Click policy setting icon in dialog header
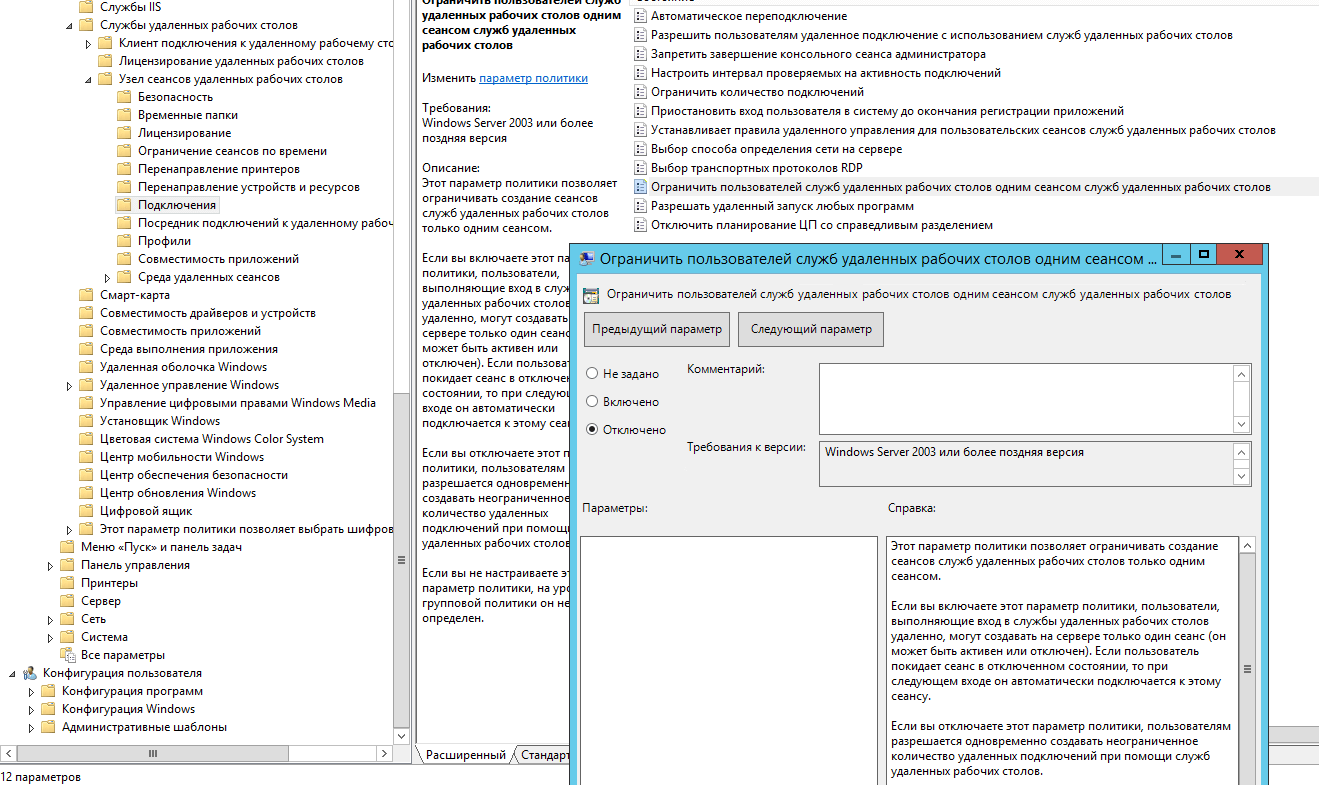Viewport: 1319px width, 785px height. pyautogui.click(x=591, y=295)
